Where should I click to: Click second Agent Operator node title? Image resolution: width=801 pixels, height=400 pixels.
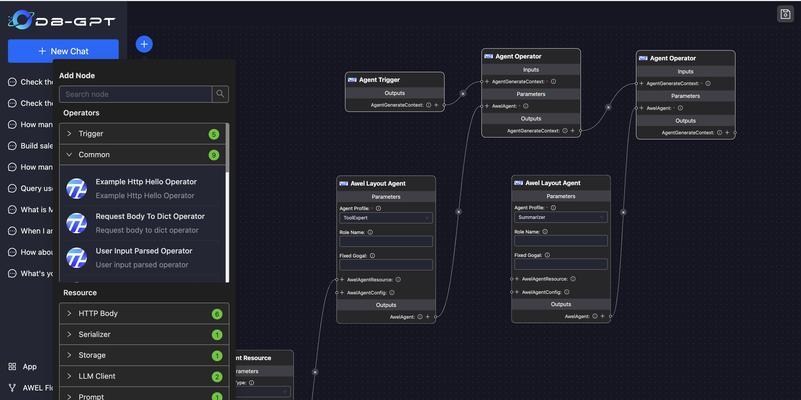(673, 58)
